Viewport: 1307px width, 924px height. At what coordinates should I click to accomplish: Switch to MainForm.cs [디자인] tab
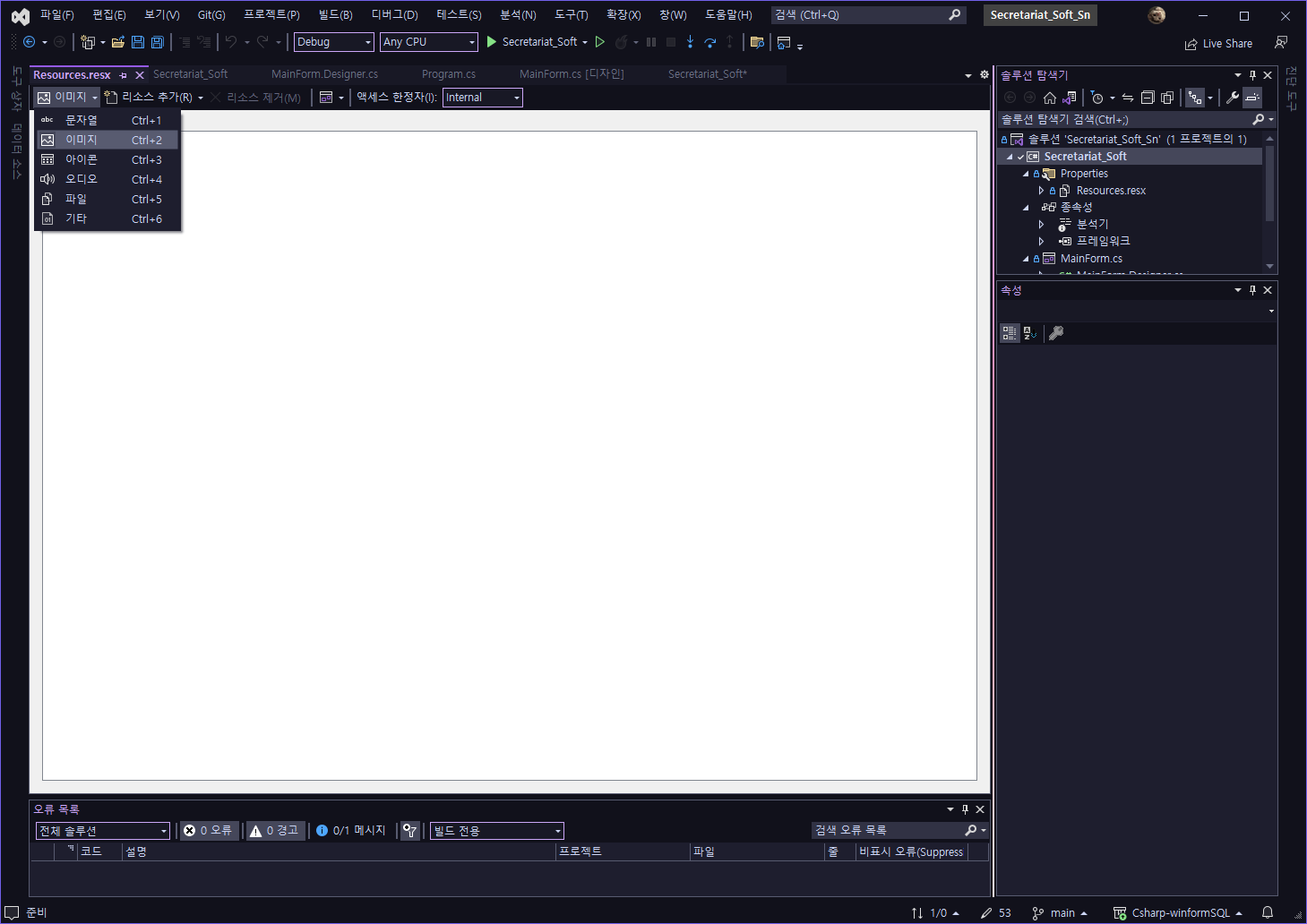(572, 74)
